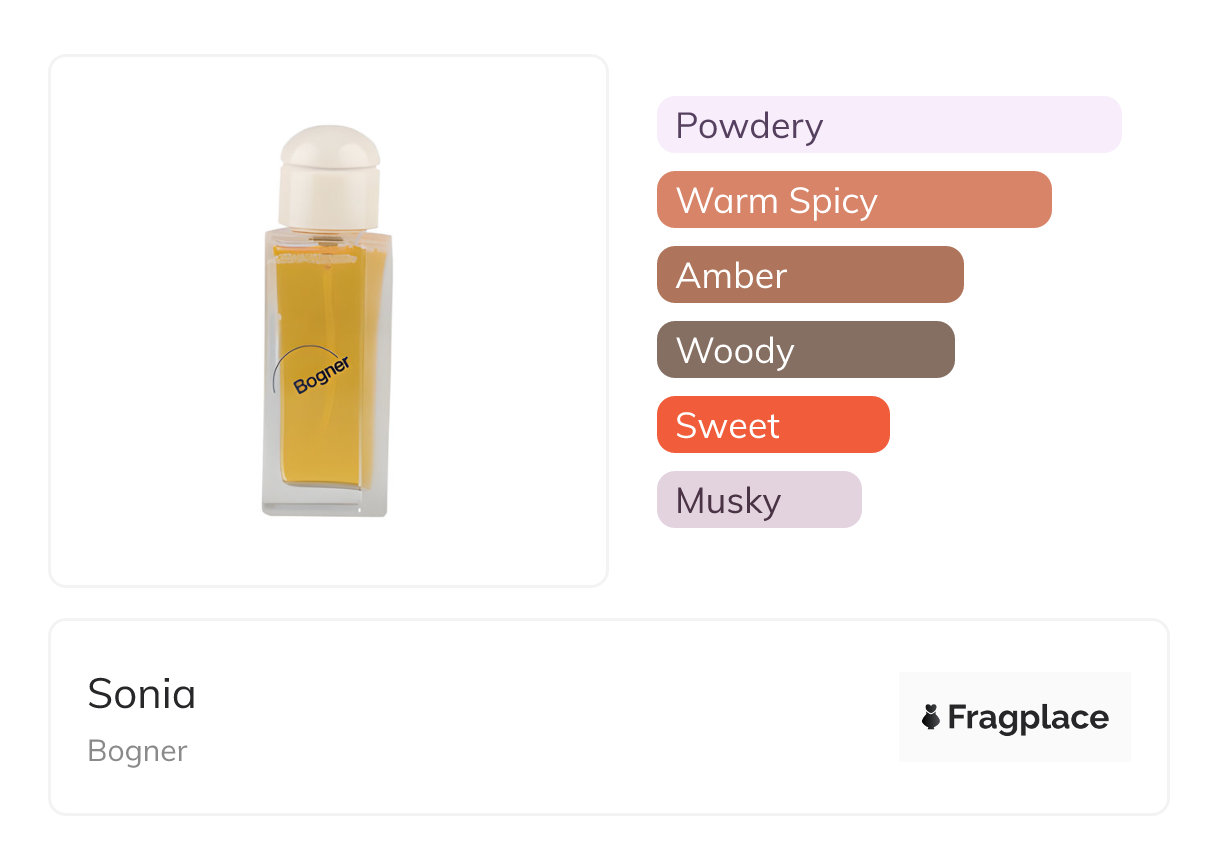Choose the Amber accord bar
This screenshot has height=864, width=1218.
pos(809,275)
